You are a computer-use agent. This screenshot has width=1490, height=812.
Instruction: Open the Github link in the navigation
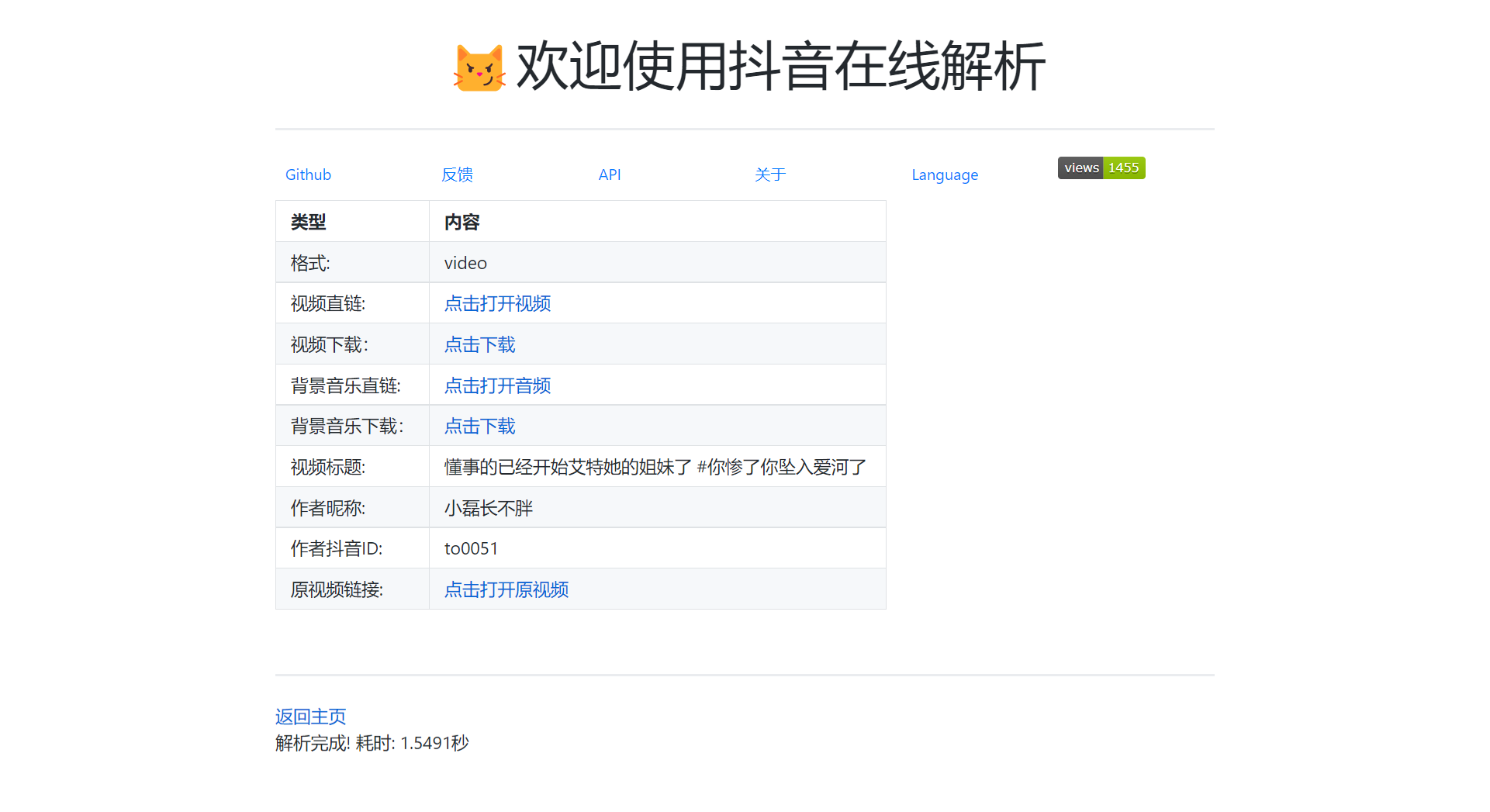tap(308, 174)
